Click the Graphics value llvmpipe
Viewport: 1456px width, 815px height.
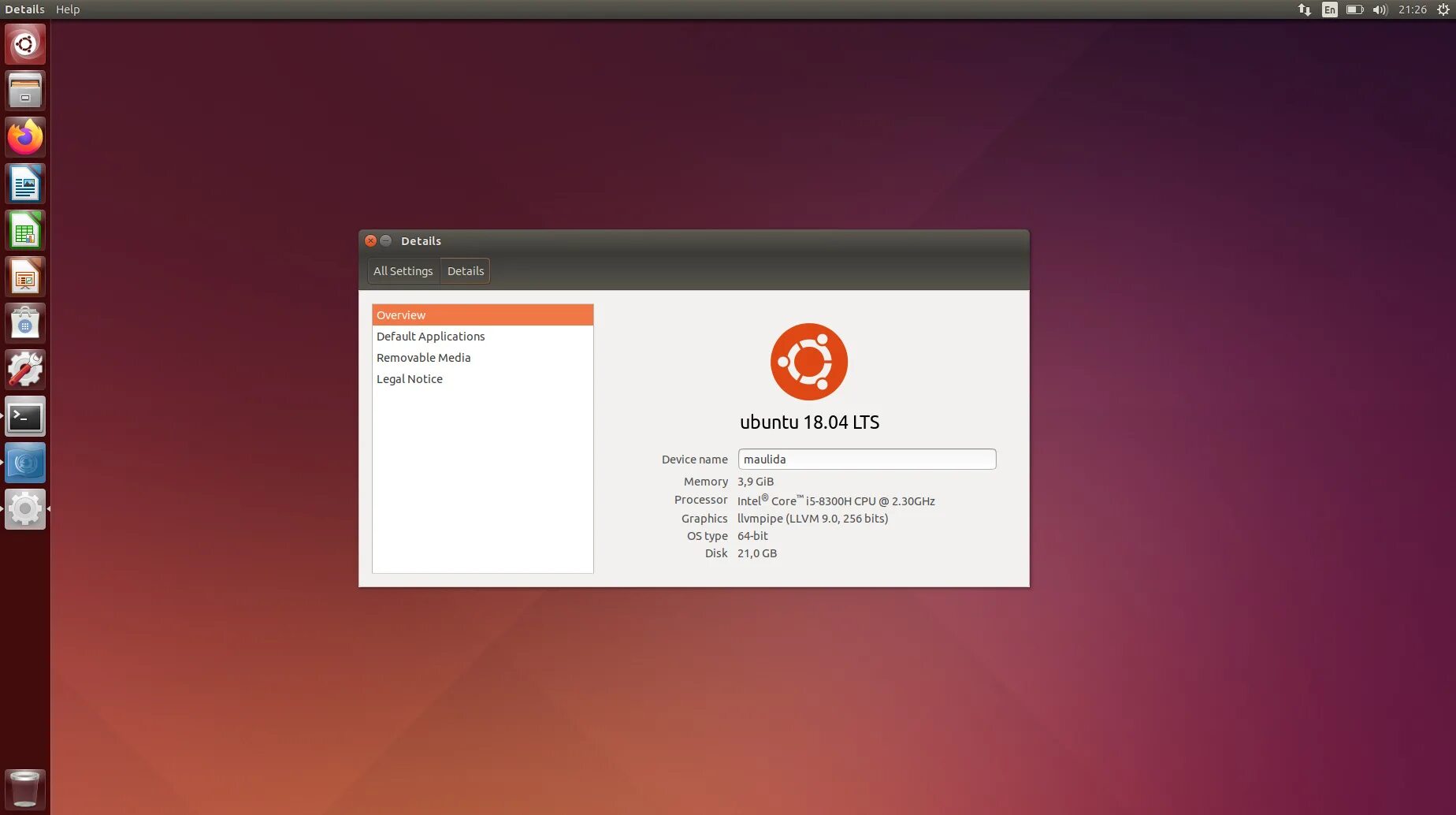812,519
